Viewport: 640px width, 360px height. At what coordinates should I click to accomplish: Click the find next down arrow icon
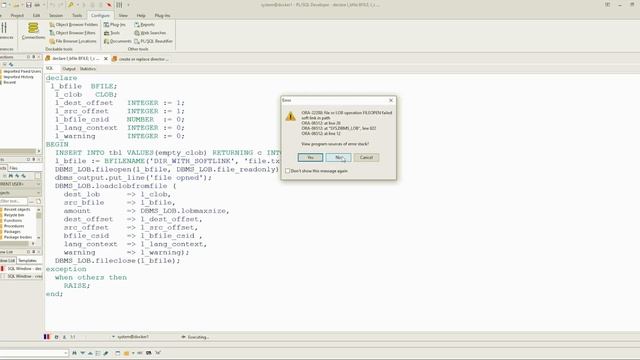82,353
